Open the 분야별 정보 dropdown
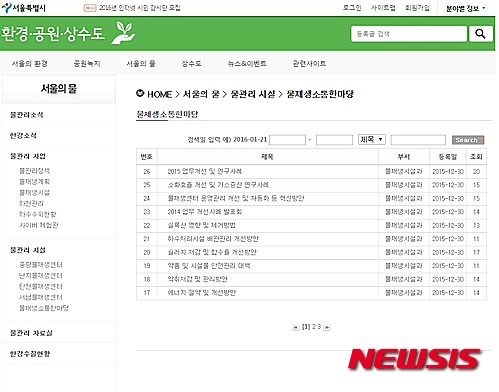Screen dimensions: 499x392 tap(466, 8)
